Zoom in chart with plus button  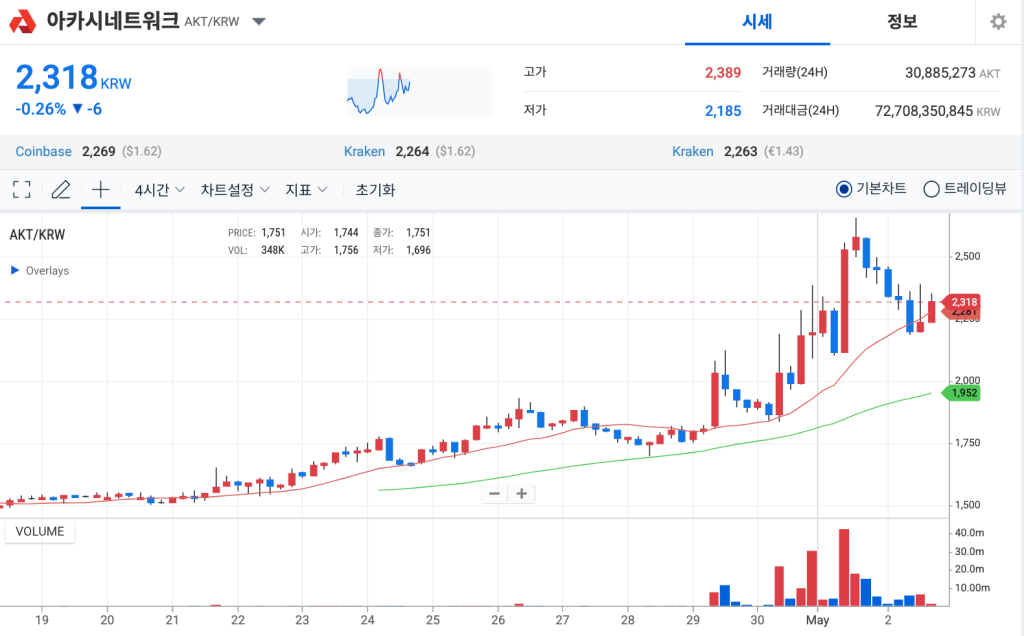pyautogui.click(x=522, y=494)
